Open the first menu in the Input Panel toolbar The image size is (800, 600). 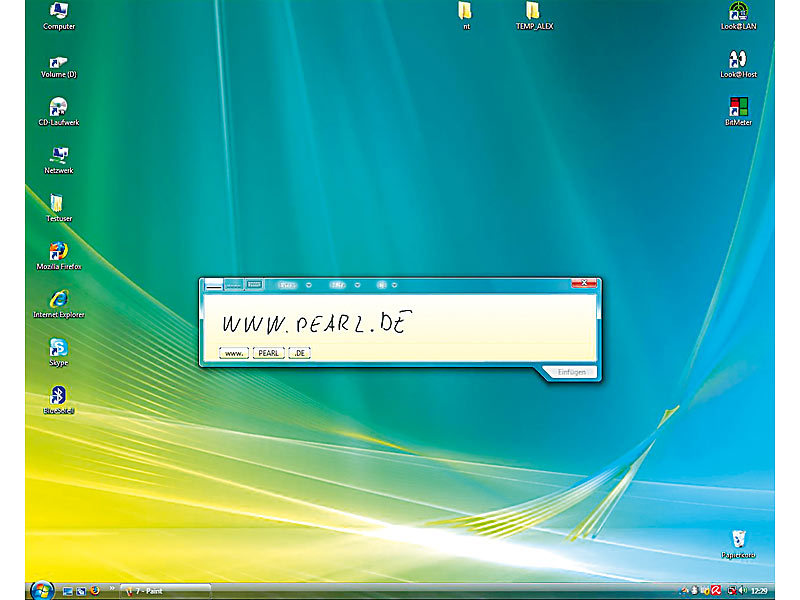point(287,285)
